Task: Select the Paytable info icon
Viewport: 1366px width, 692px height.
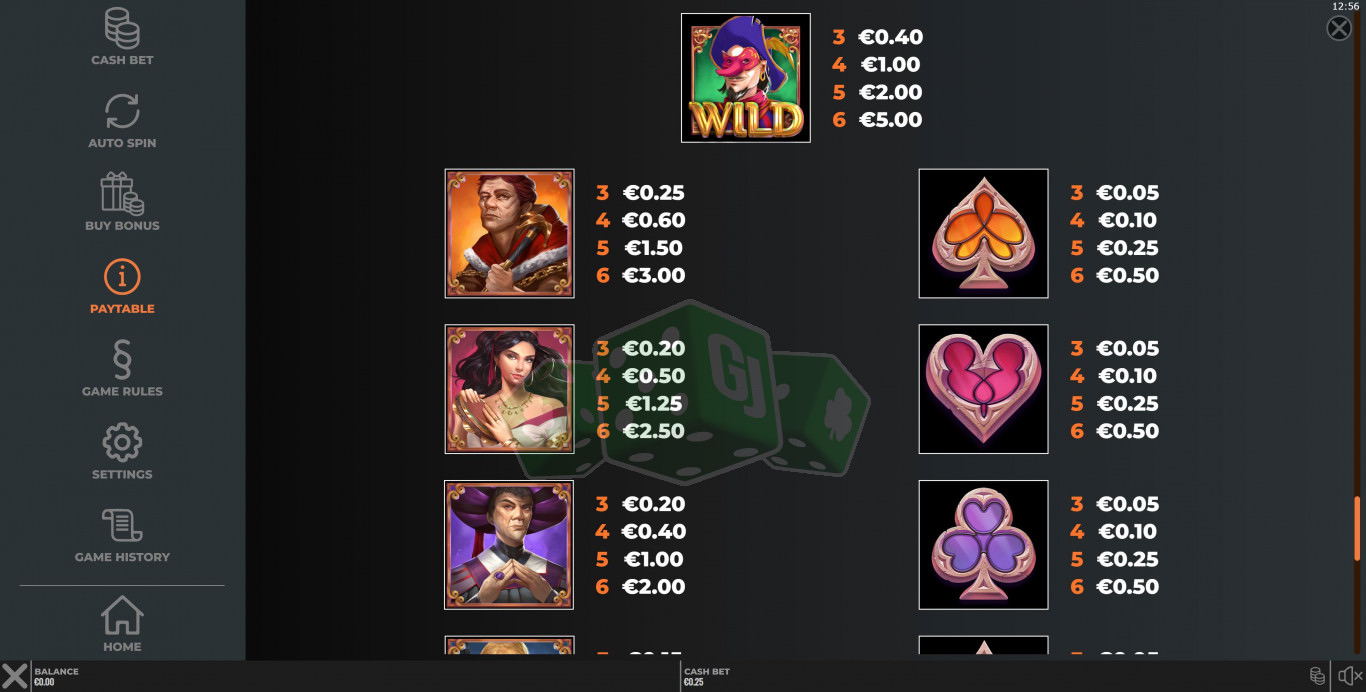Action: coord(122,277)
